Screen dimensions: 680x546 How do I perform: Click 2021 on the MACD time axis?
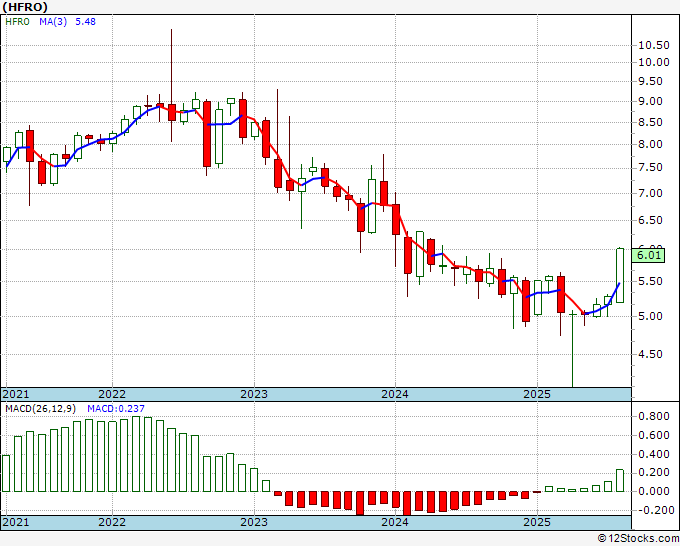click(x=16, y=522)
